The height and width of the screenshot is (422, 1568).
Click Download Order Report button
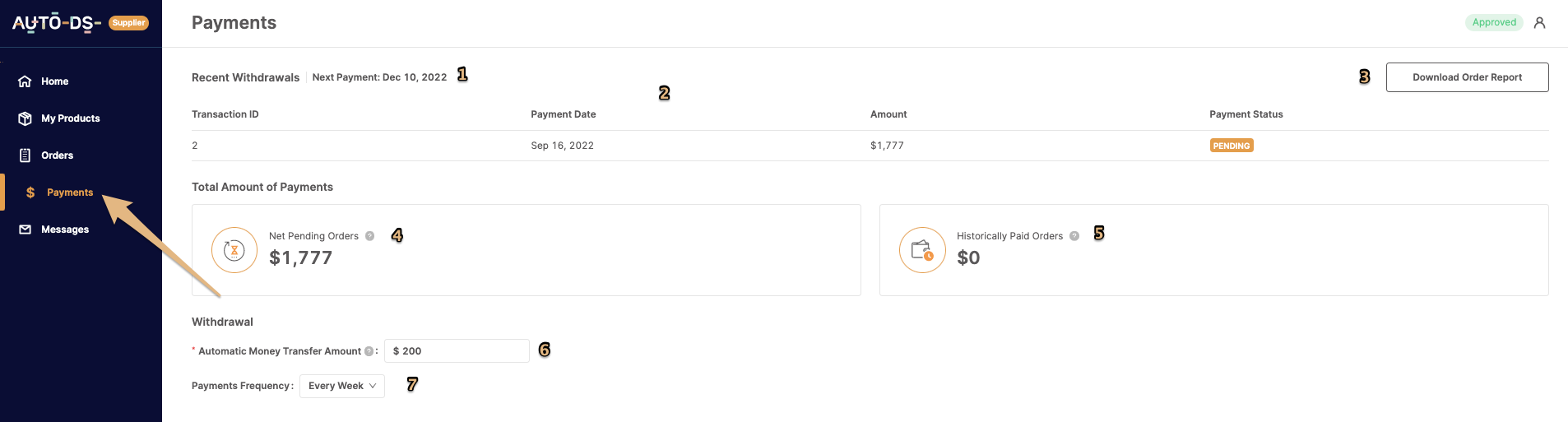coord(1467,77)
